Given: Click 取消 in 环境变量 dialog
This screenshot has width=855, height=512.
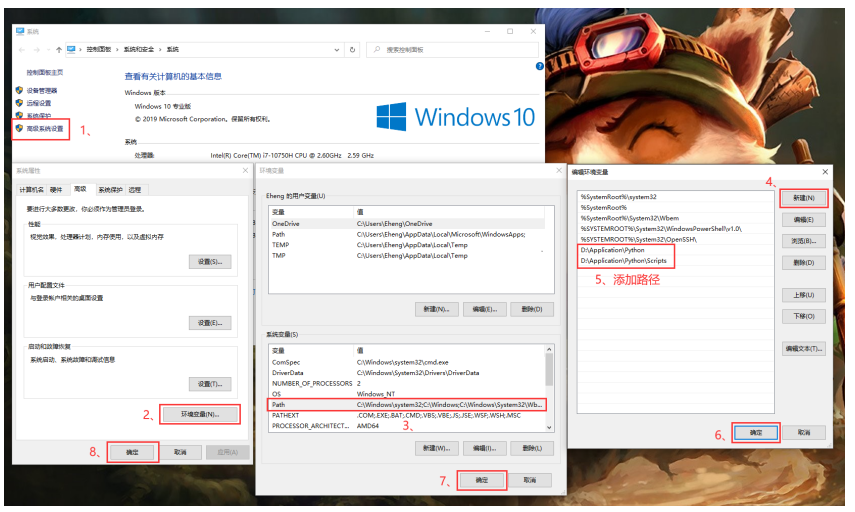Looking at the screenshot, I should click(530, 480).
